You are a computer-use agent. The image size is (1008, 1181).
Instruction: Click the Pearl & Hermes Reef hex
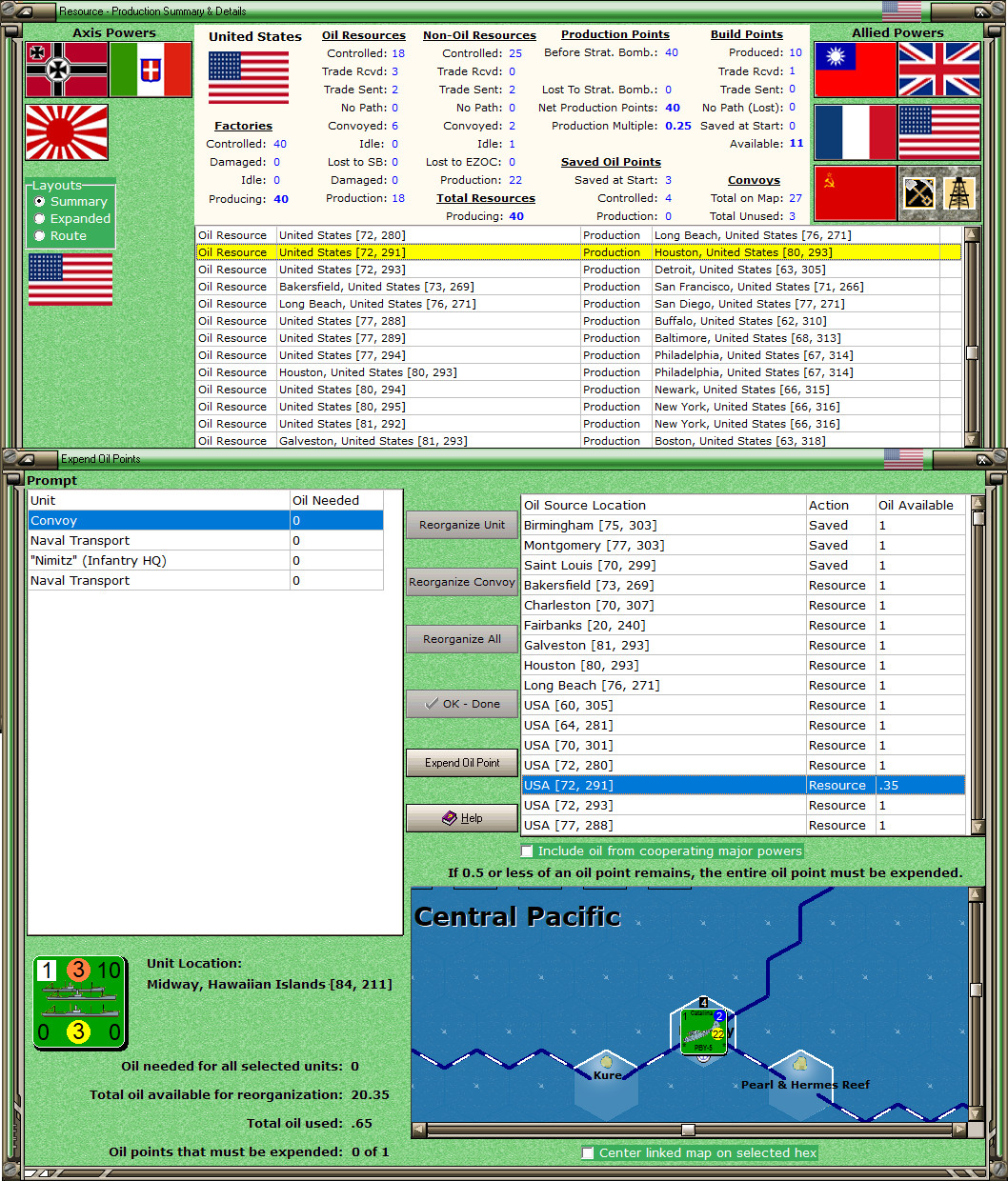[802, 1084]
